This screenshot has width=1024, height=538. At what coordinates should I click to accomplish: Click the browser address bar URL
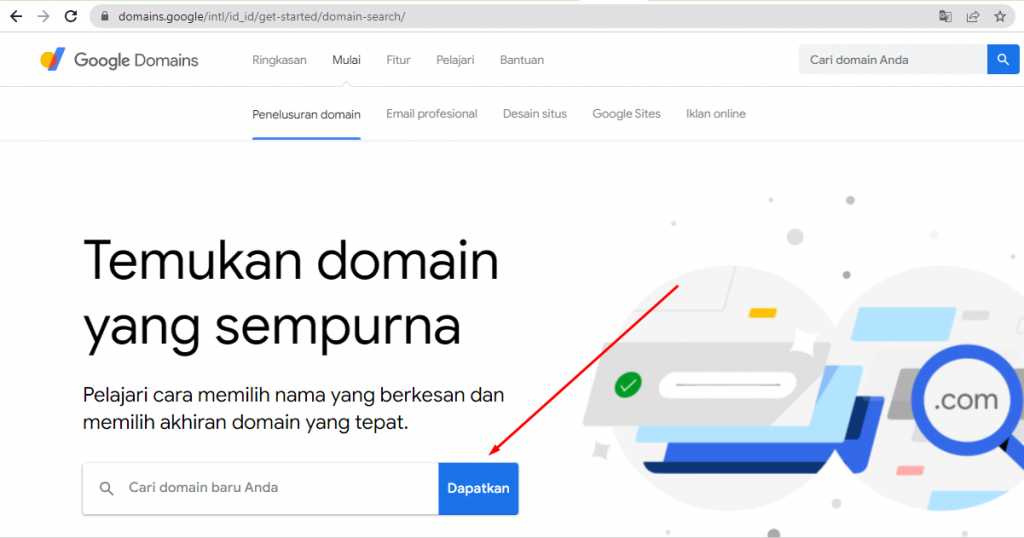(x=262, y=17)
